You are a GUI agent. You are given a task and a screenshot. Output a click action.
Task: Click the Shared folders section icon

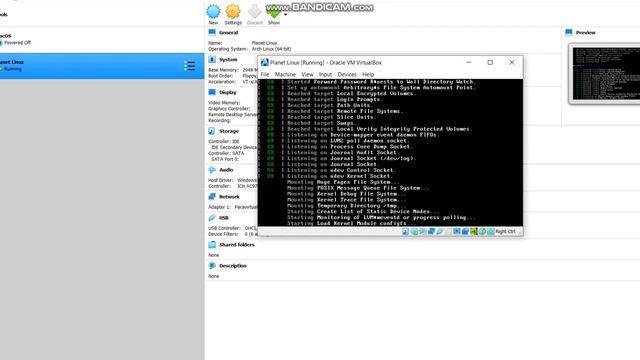point(212,244)
